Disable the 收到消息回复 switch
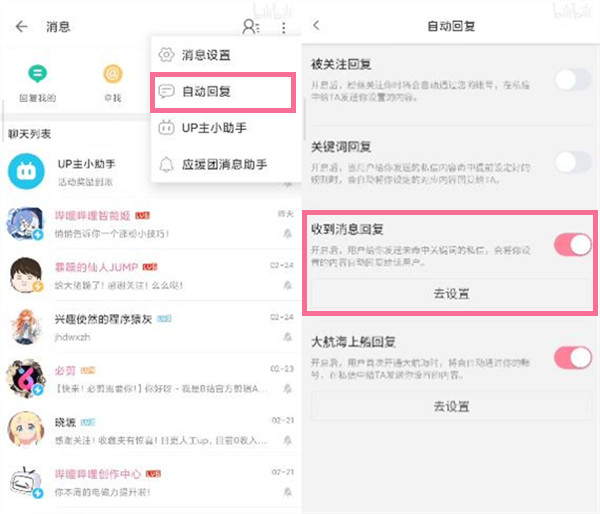The height and width of the screenshot is (514, 600). point(573,243)
